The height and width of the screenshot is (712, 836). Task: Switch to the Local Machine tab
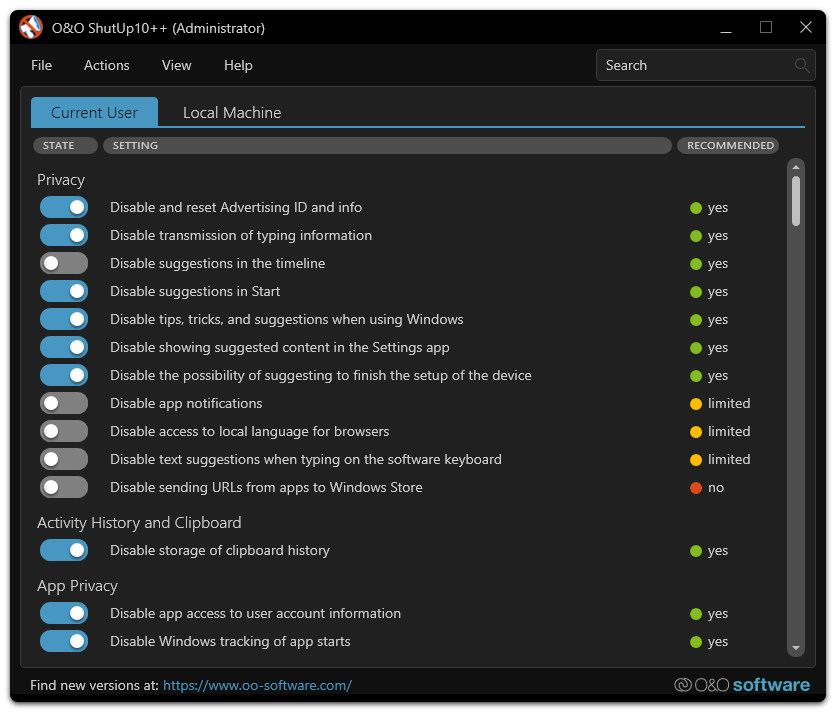232,112
